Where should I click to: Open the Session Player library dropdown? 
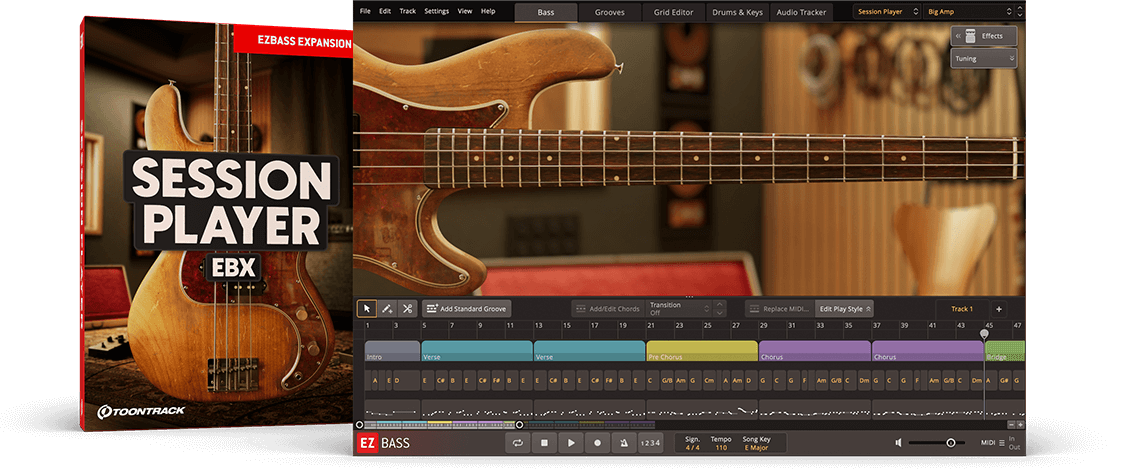pyautogui.click(x=888, y=12)
